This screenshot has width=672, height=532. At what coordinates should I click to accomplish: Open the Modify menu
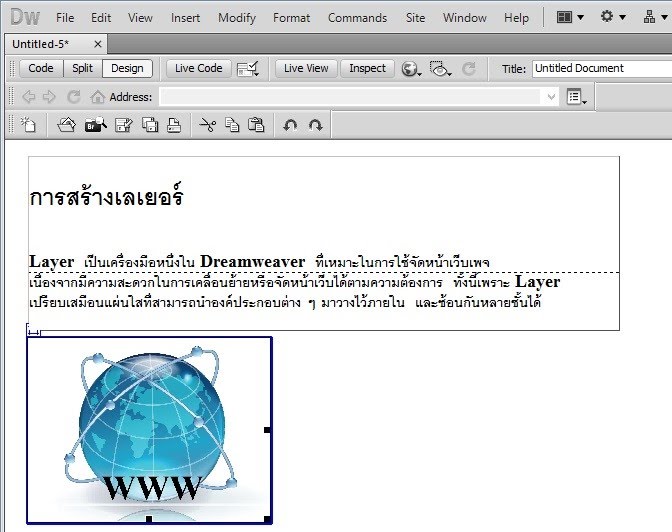click(x=237, y=18)
